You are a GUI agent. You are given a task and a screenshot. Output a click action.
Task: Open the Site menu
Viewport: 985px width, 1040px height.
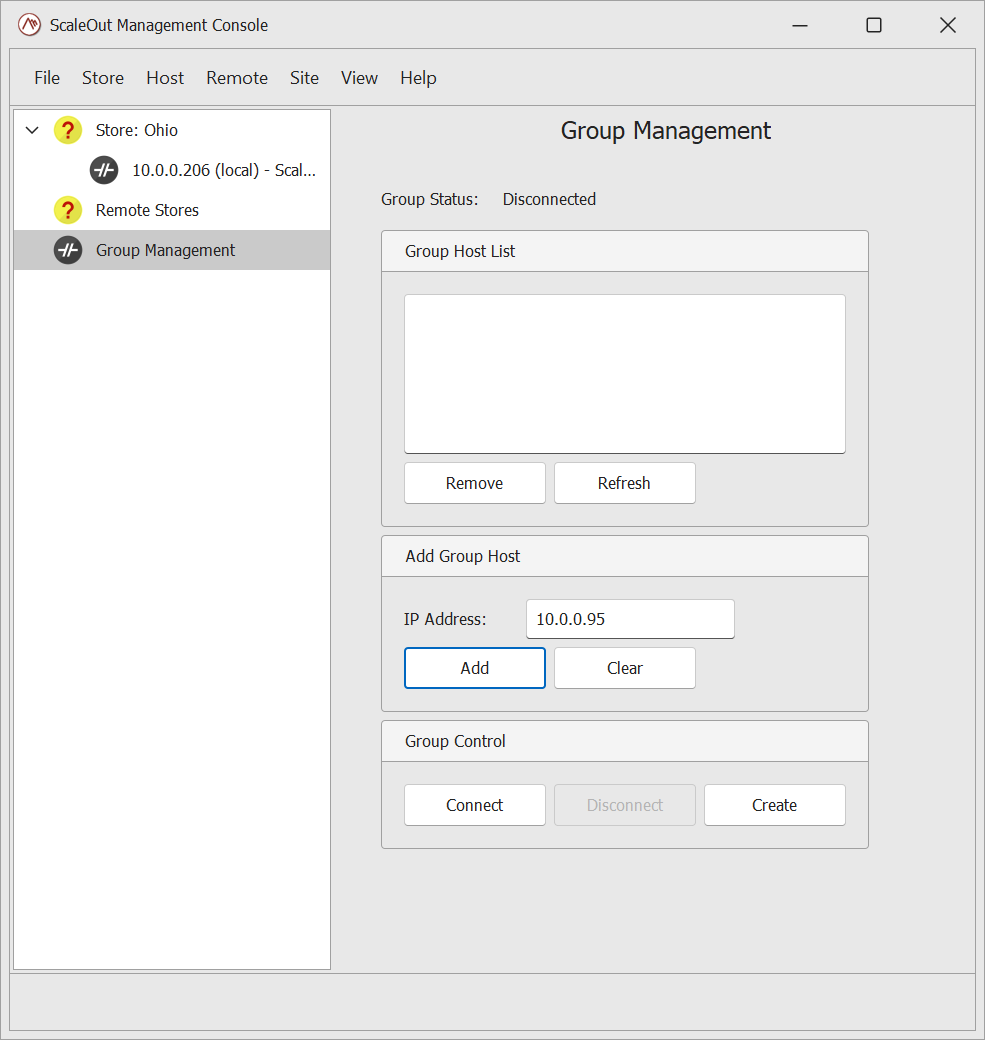point(304,78)
